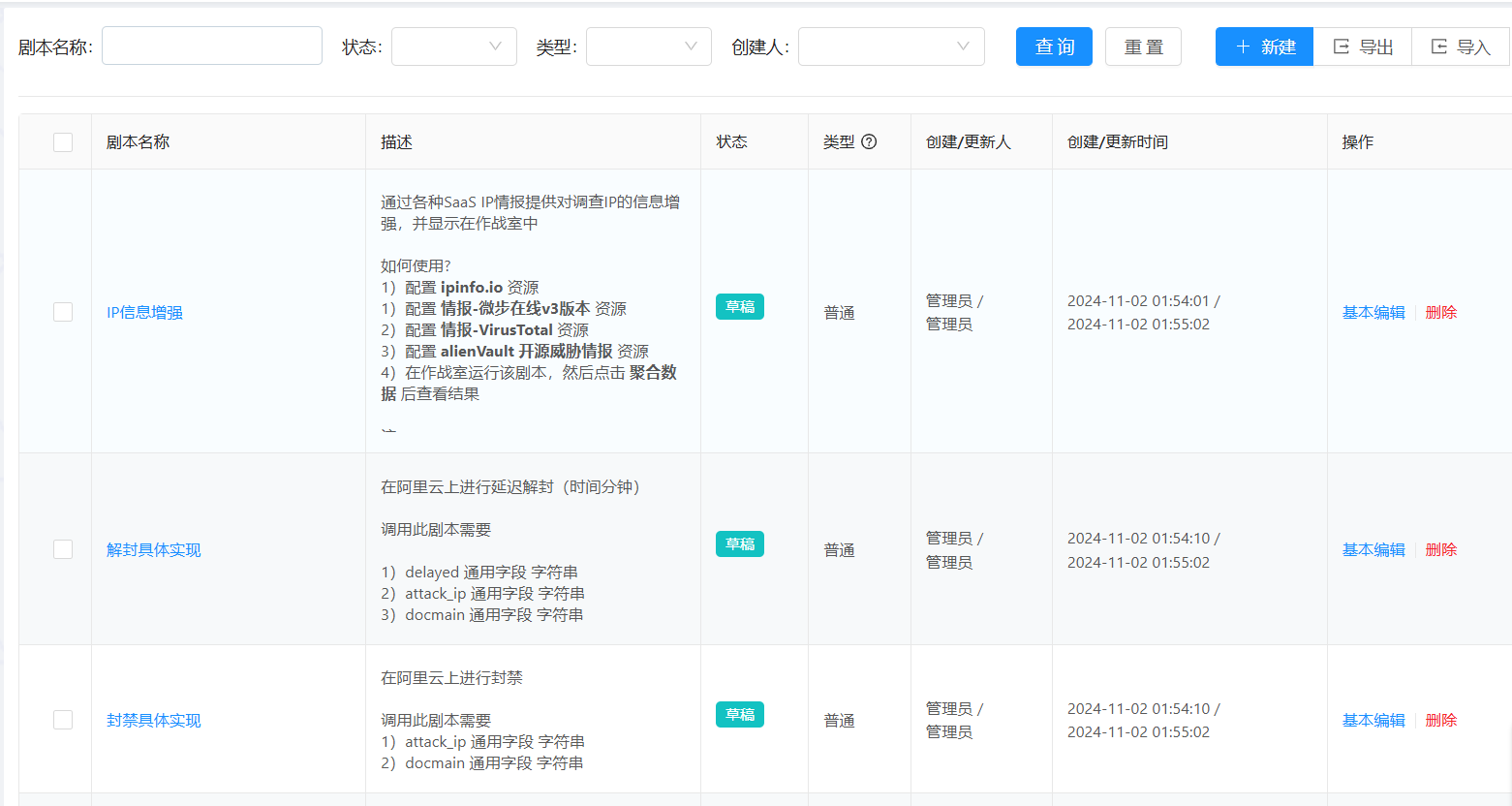The width and height of the screenshot is (1512, 806).
Task: Click 删除 for 封禁具体实现
Action: [x=1441, y=720]
